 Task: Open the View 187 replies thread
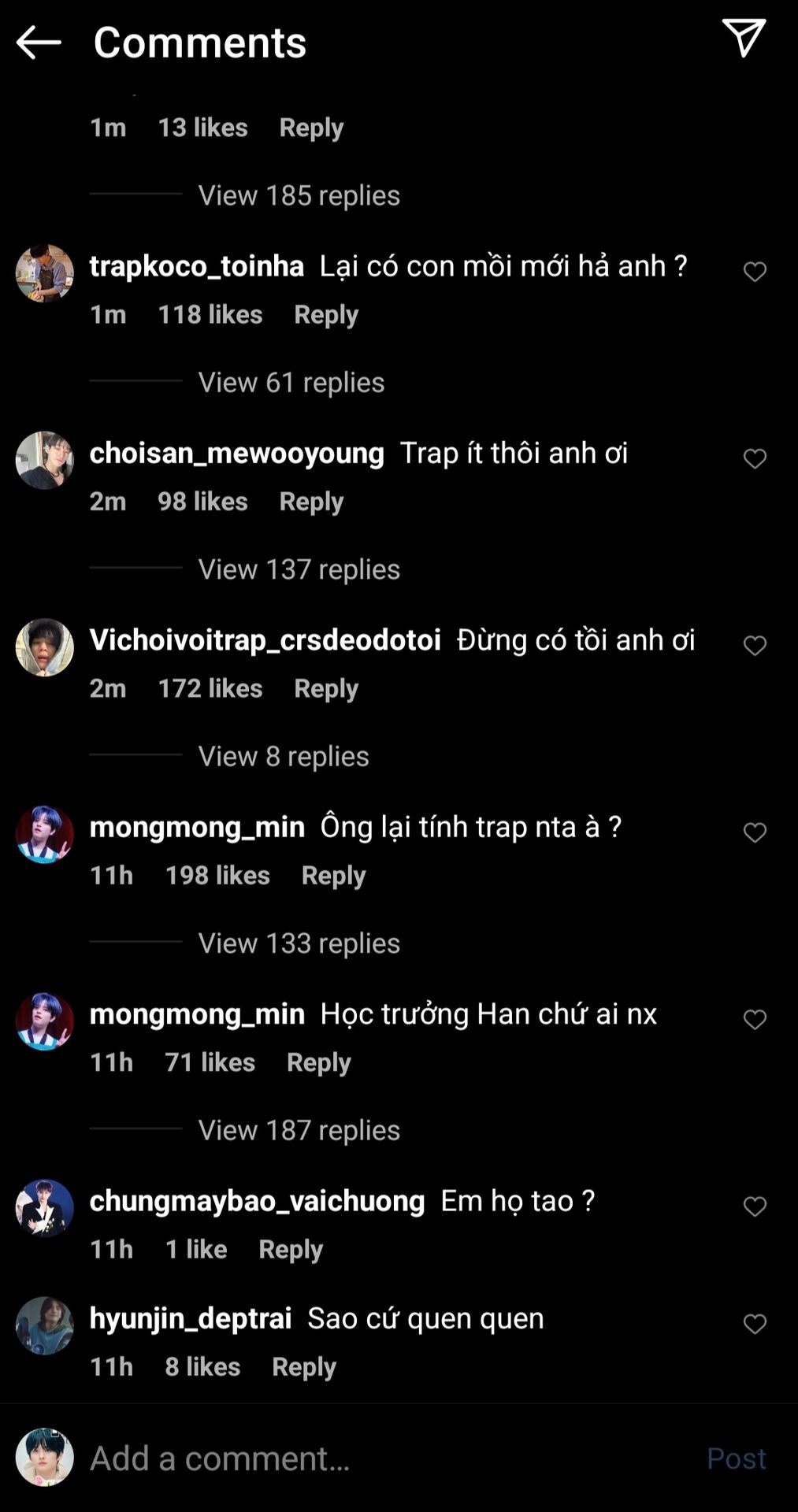pos(299,1131)
